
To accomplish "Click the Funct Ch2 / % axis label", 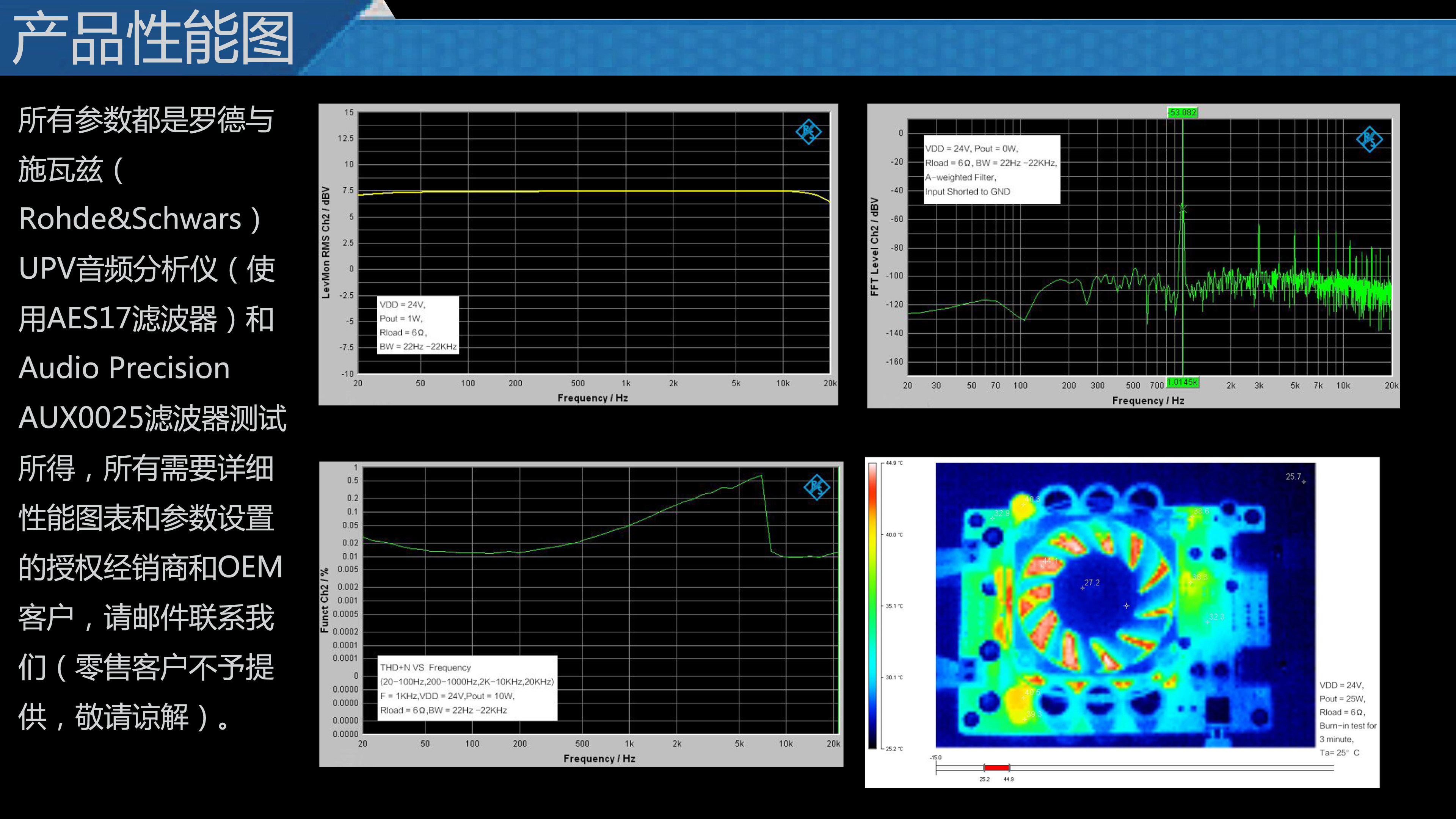I will (325, 600).
